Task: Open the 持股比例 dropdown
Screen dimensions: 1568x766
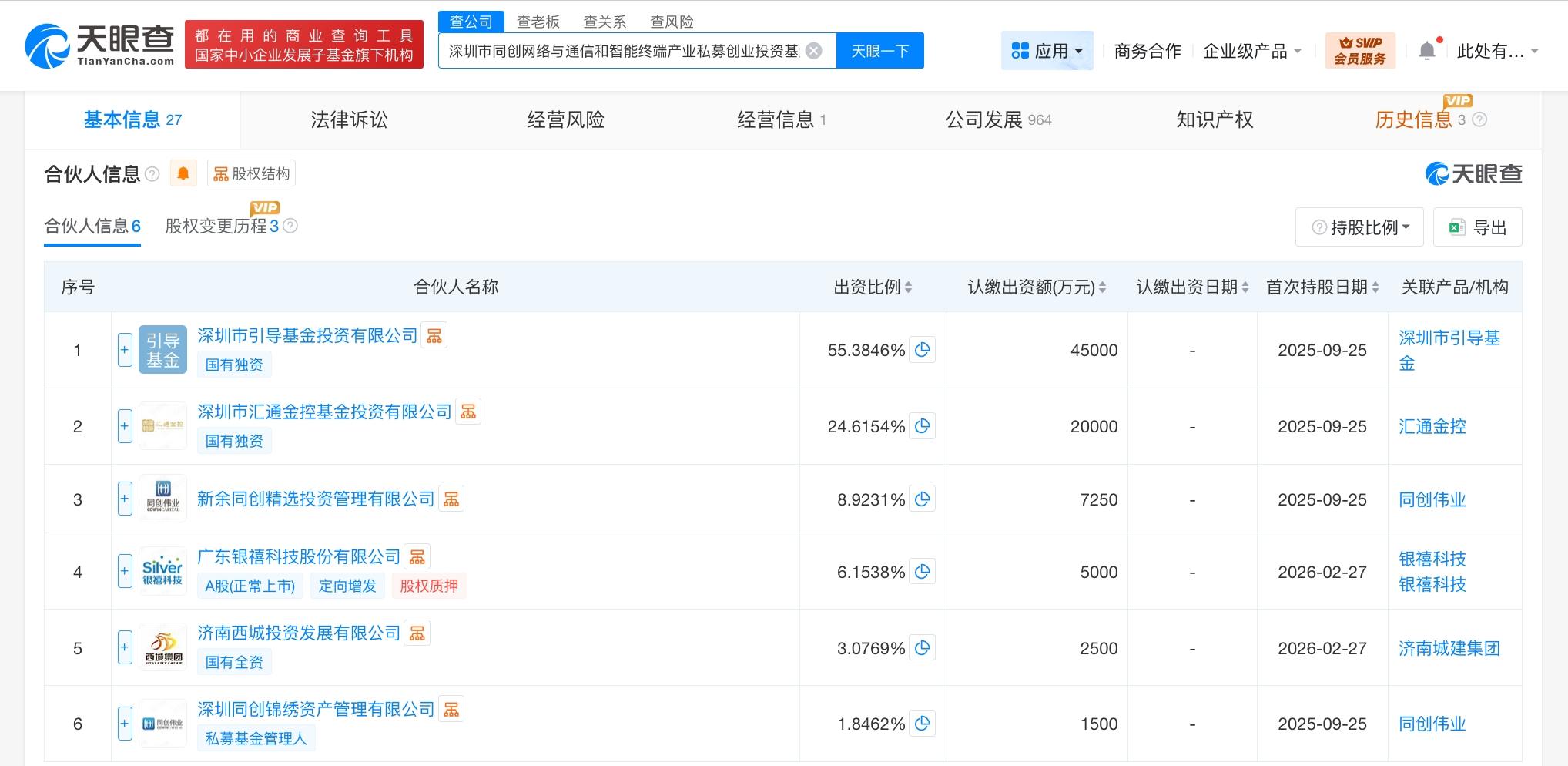Action: (x=1359, y=227)
